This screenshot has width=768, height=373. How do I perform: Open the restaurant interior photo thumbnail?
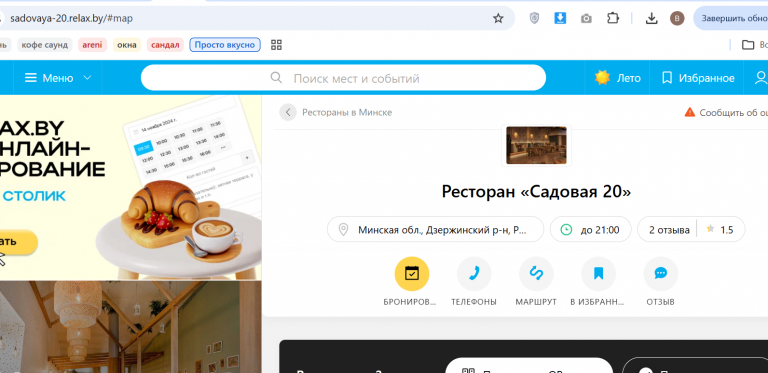pos(536,145)
